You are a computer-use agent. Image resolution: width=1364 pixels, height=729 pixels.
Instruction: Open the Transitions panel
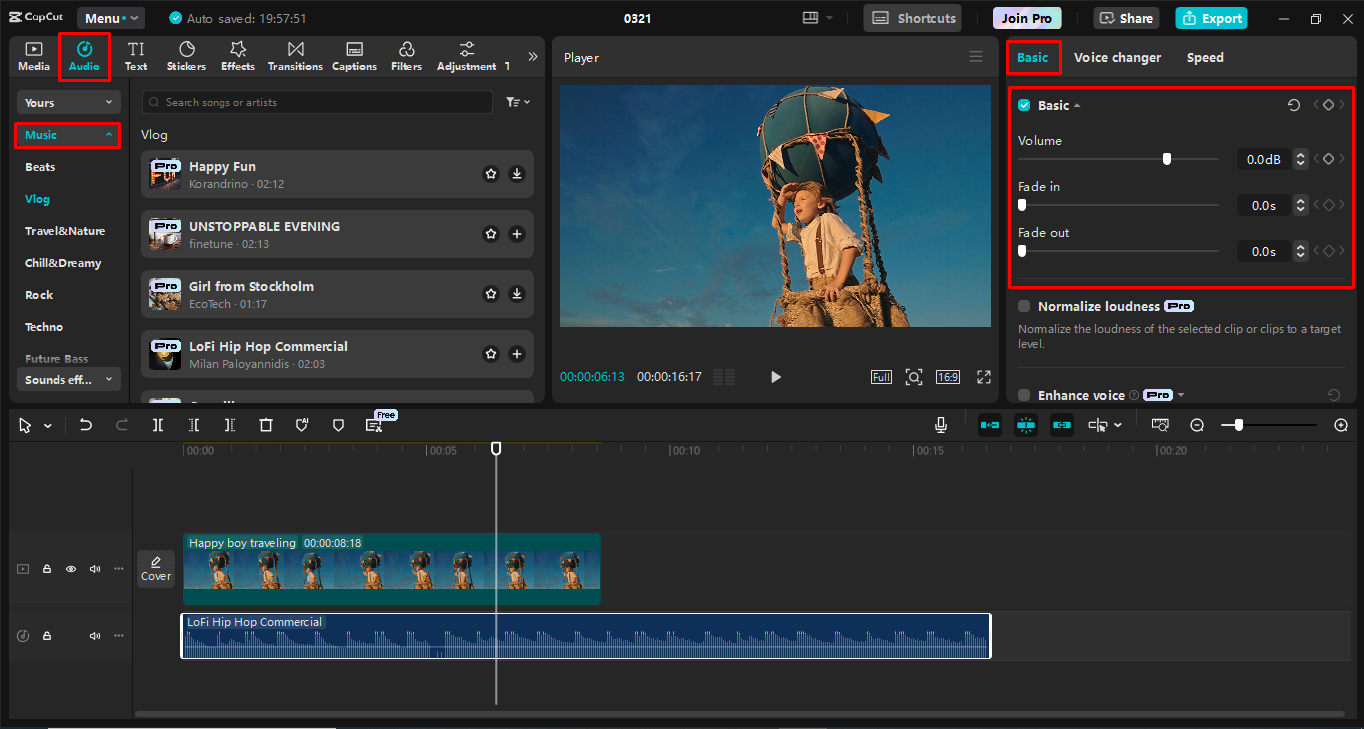tap(294, 56)
